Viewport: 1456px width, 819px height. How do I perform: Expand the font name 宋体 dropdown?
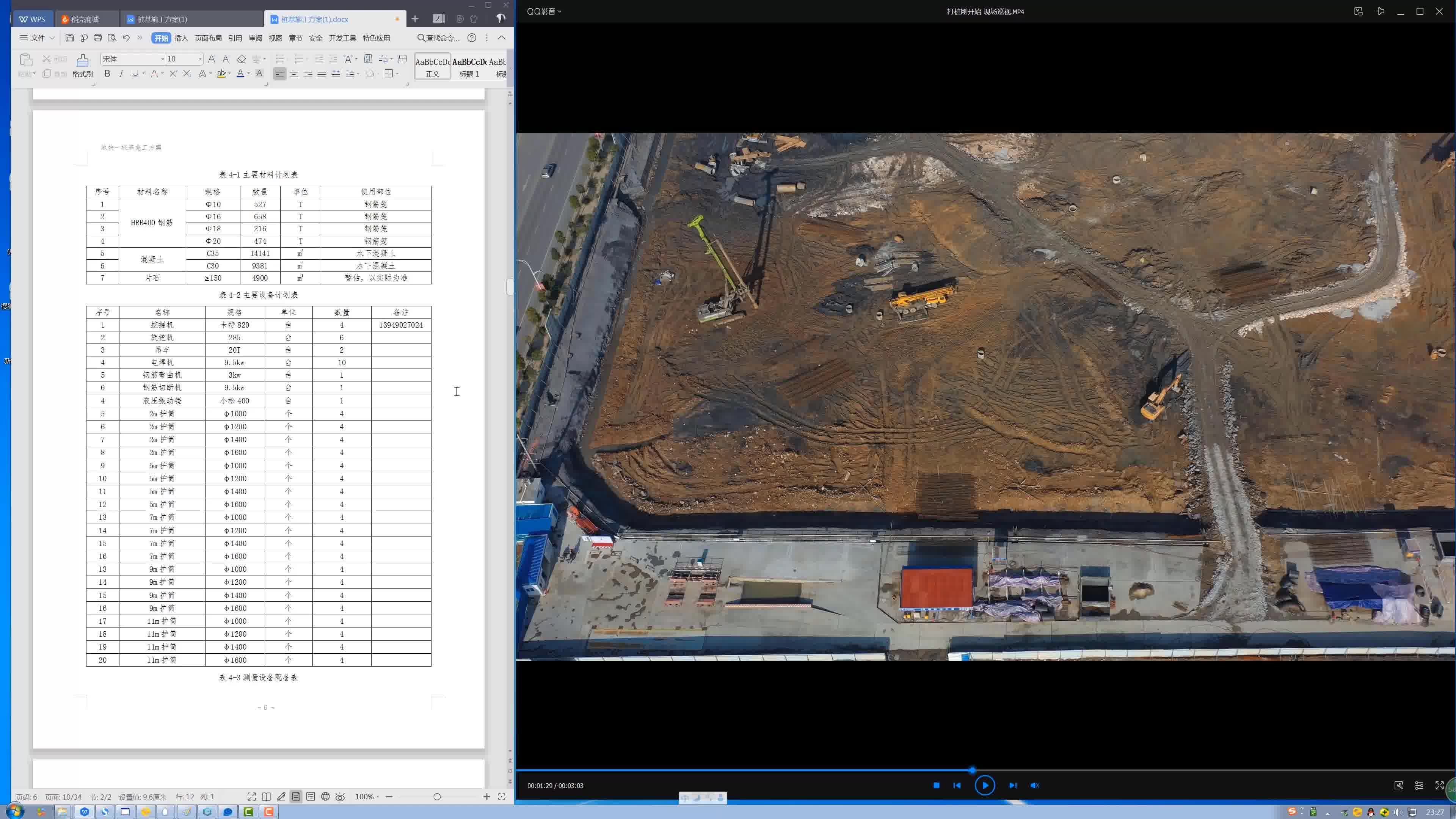coord(163,59)
